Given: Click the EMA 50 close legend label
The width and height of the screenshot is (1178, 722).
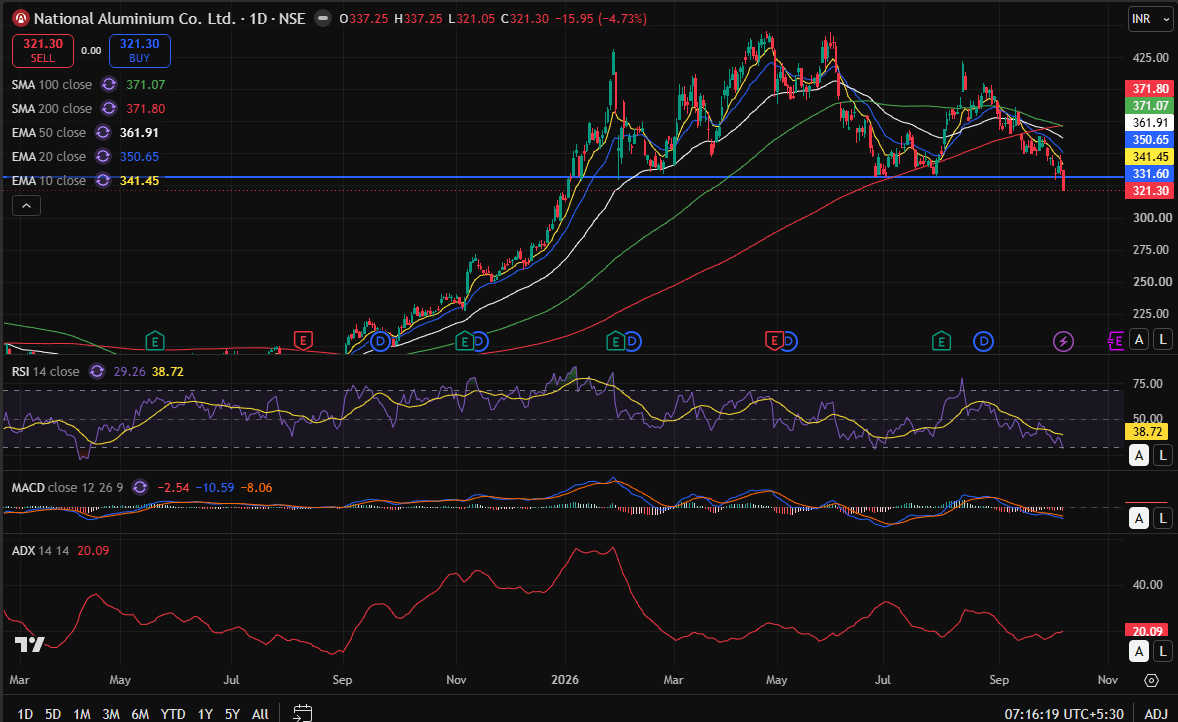Looking at the screenshot, I should tap(49, 133).
